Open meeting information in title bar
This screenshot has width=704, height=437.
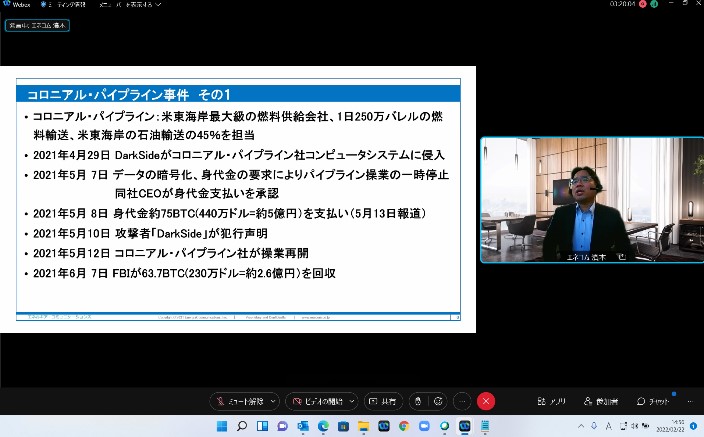coord(63,4)
